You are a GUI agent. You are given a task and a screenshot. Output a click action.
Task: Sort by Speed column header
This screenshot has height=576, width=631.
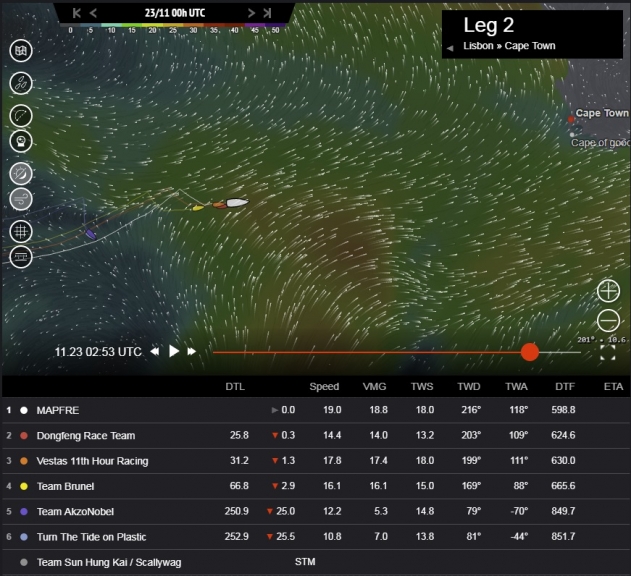324,387
